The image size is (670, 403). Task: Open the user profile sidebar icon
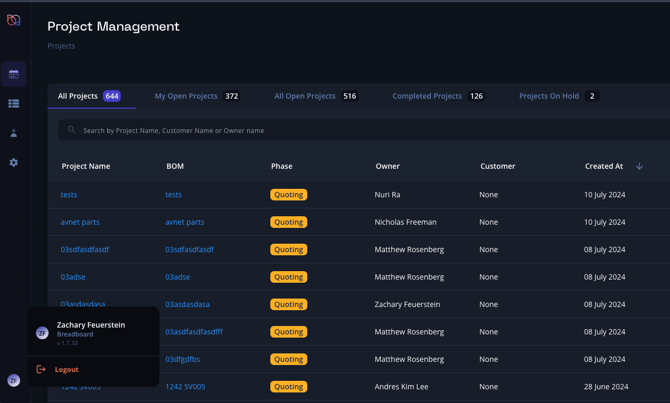[x=14, y=133]
